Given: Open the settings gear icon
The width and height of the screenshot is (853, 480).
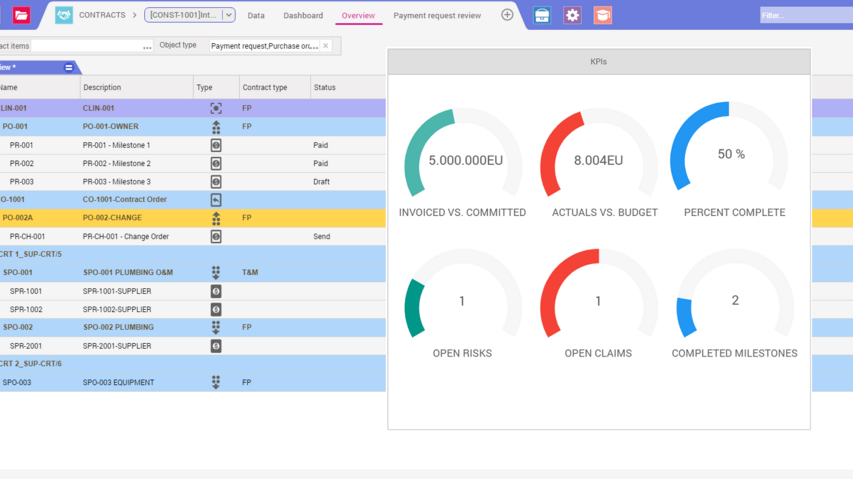Looking at the screenshot, I should pos(572,15).
